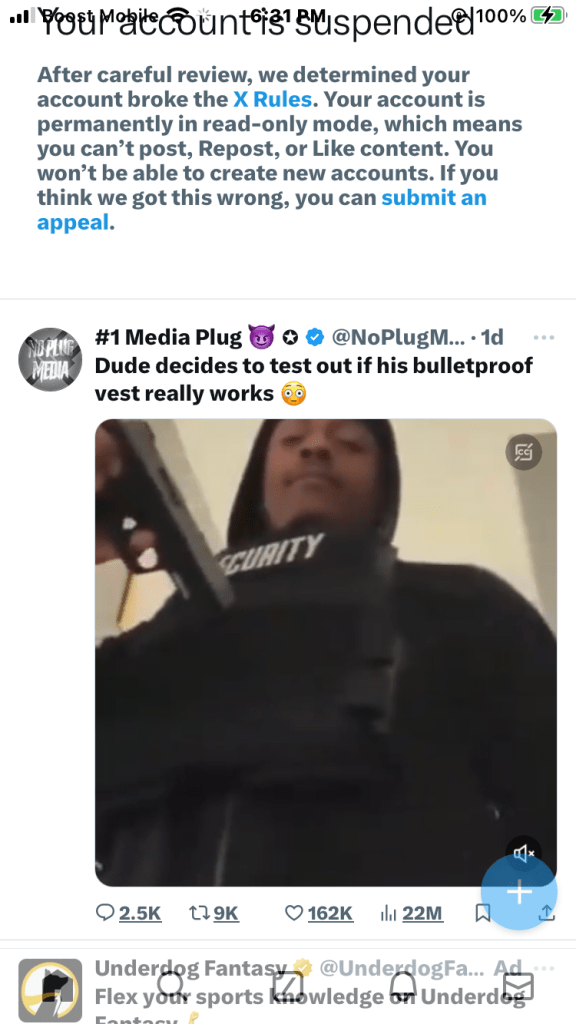This screenshot has width=576, height=1024.
Task: Open the Underdog Fantasy ad avatar
Action: click(50, 991)
